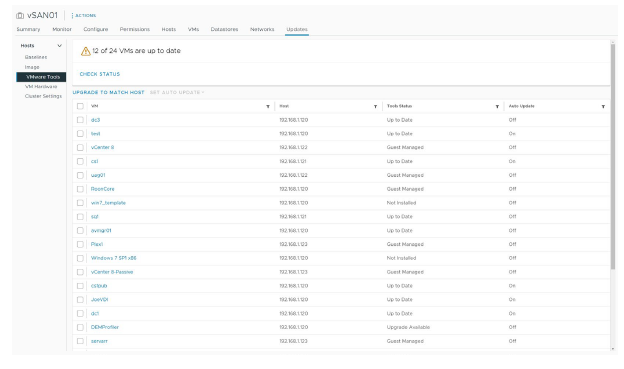
Task: Open VM Hardware in sidebar
Action: 41,86
